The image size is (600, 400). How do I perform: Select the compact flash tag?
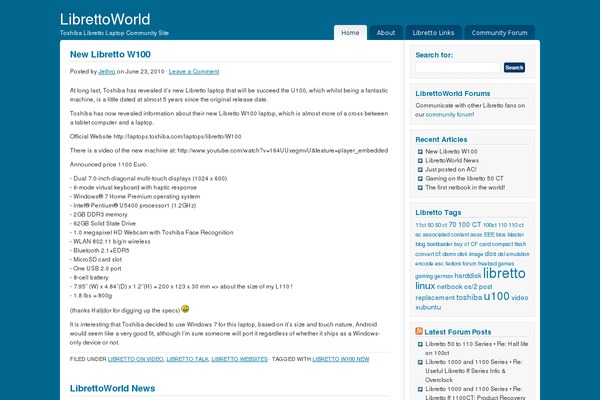(x=509, y=244)
